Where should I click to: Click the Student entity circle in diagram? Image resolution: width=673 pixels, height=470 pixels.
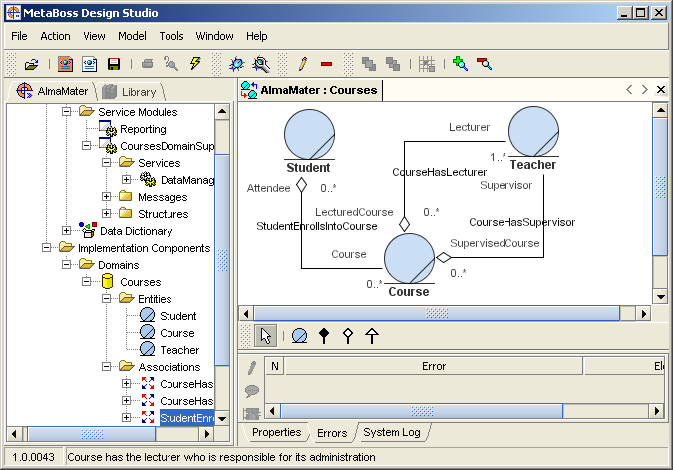point(309,134)
